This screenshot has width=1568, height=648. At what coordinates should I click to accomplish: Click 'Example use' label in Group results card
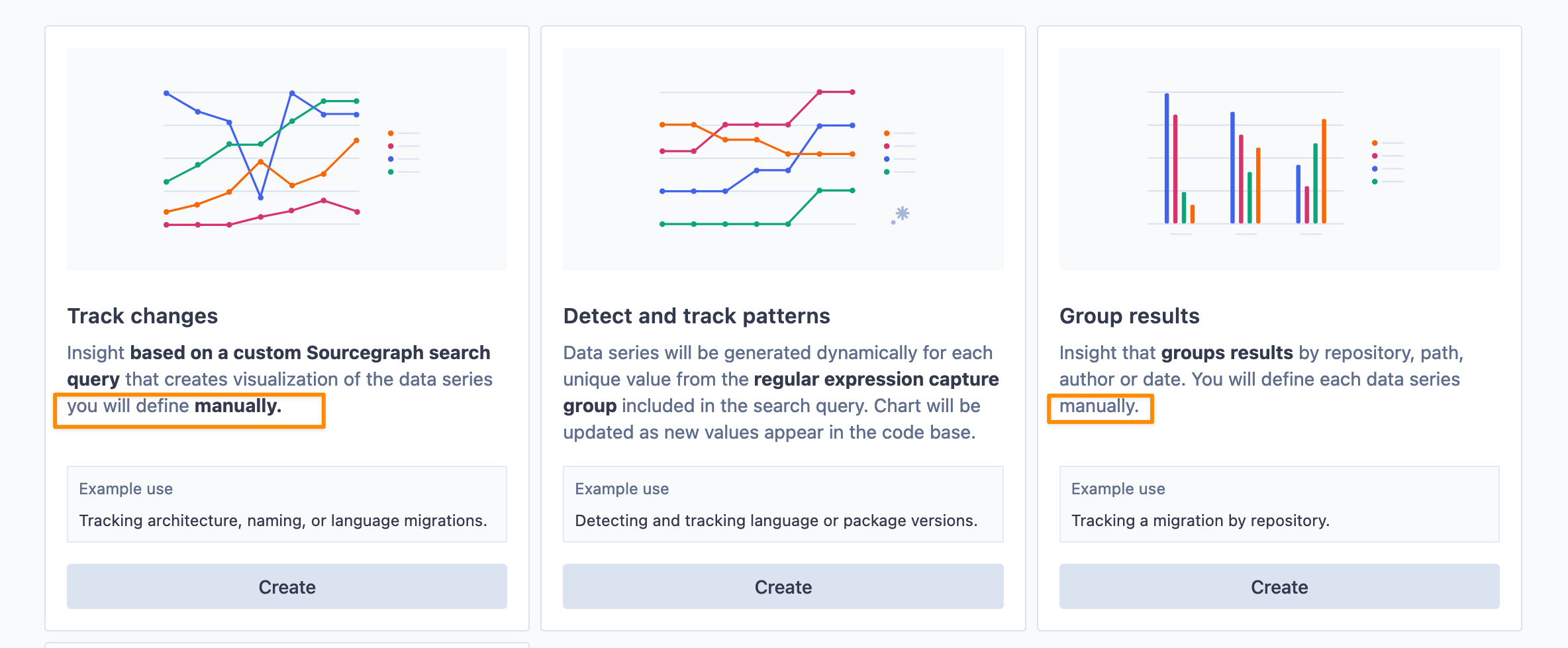1118,489
